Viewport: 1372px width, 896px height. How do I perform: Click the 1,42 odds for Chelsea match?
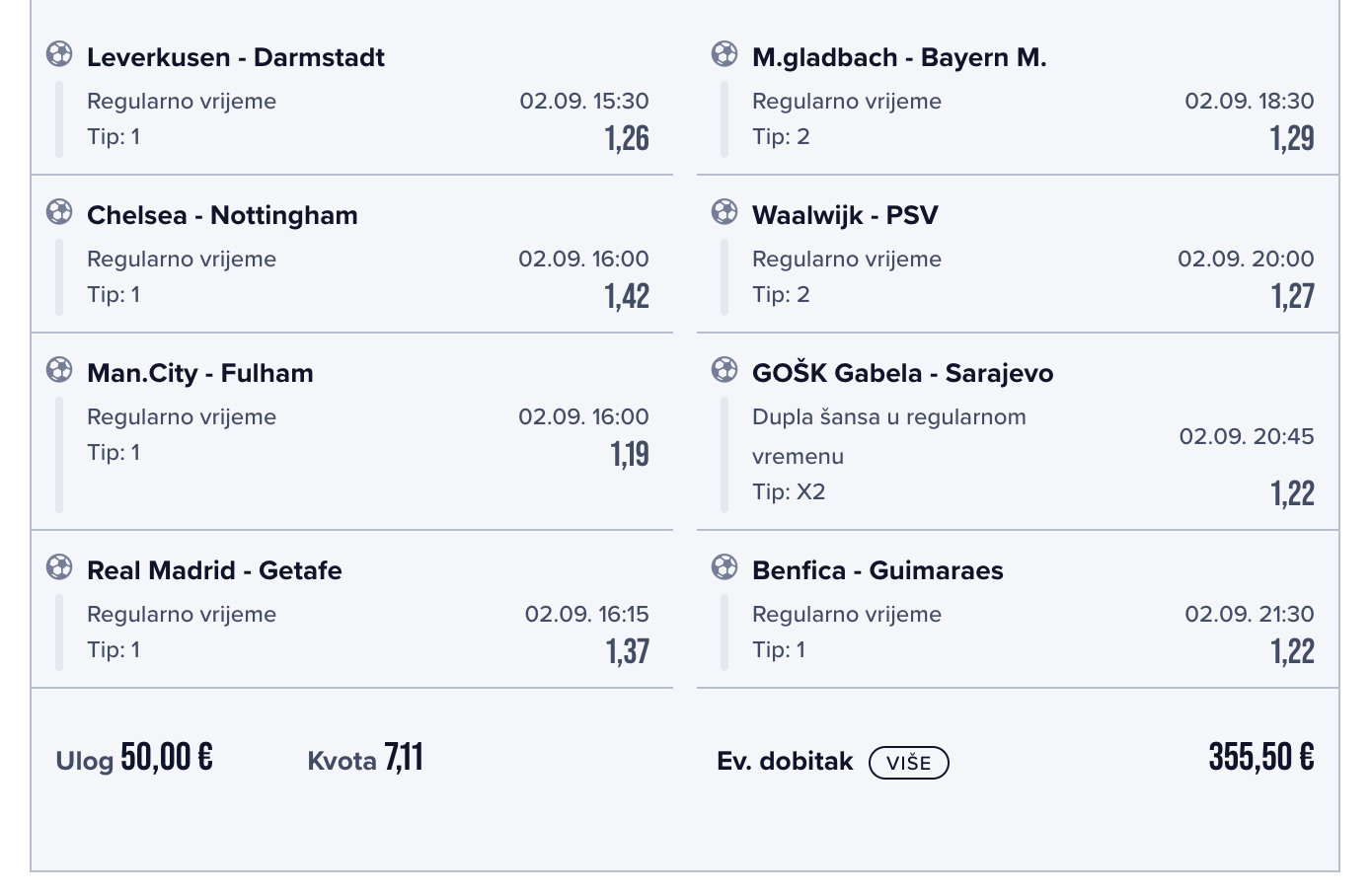627,296
